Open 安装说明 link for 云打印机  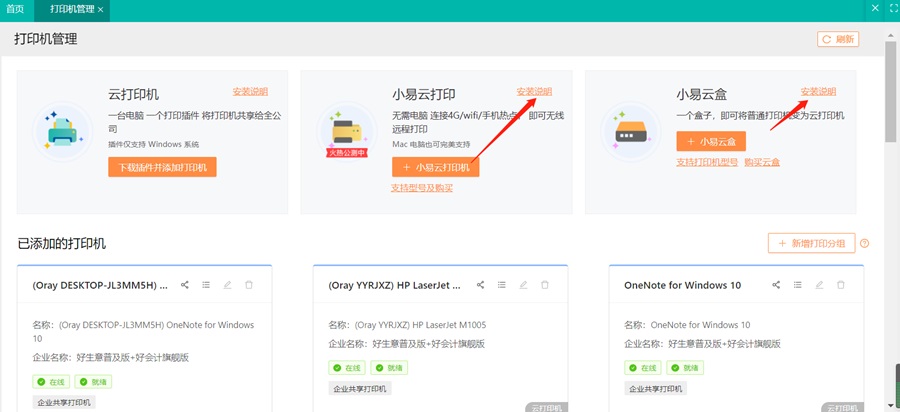click(250, 91)
